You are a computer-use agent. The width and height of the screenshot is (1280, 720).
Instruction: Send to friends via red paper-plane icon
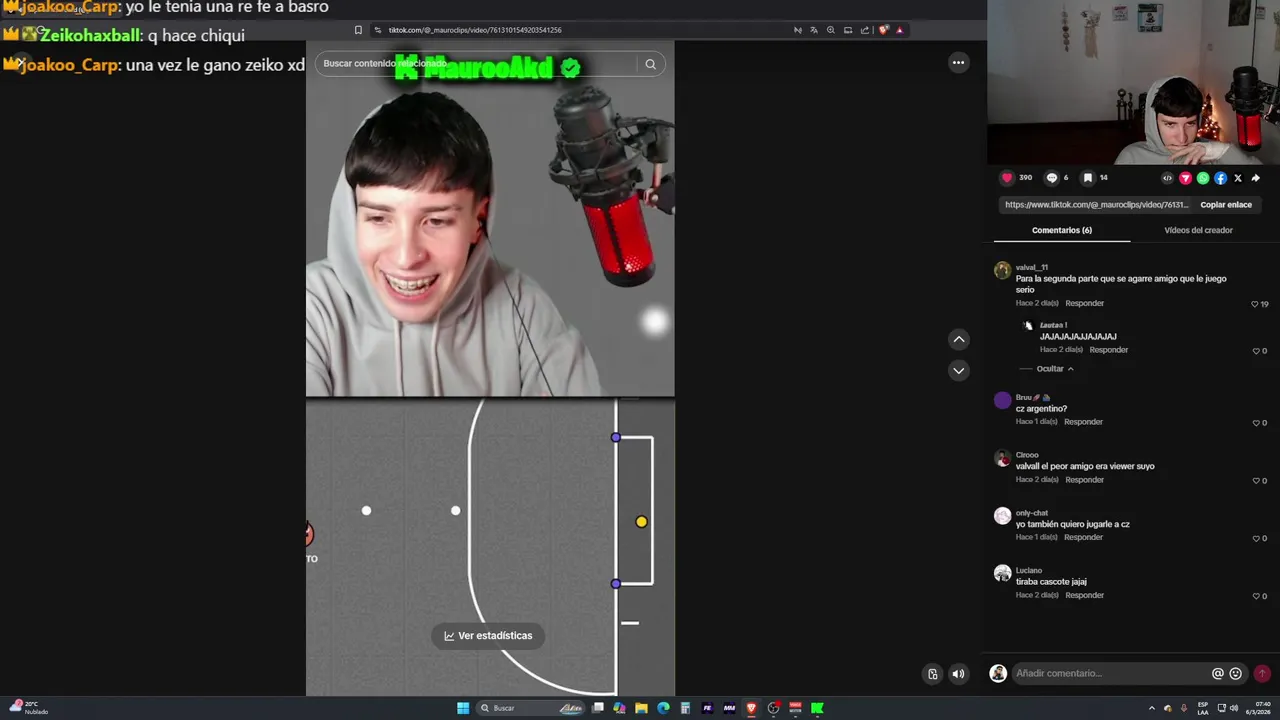(1185, 178)
